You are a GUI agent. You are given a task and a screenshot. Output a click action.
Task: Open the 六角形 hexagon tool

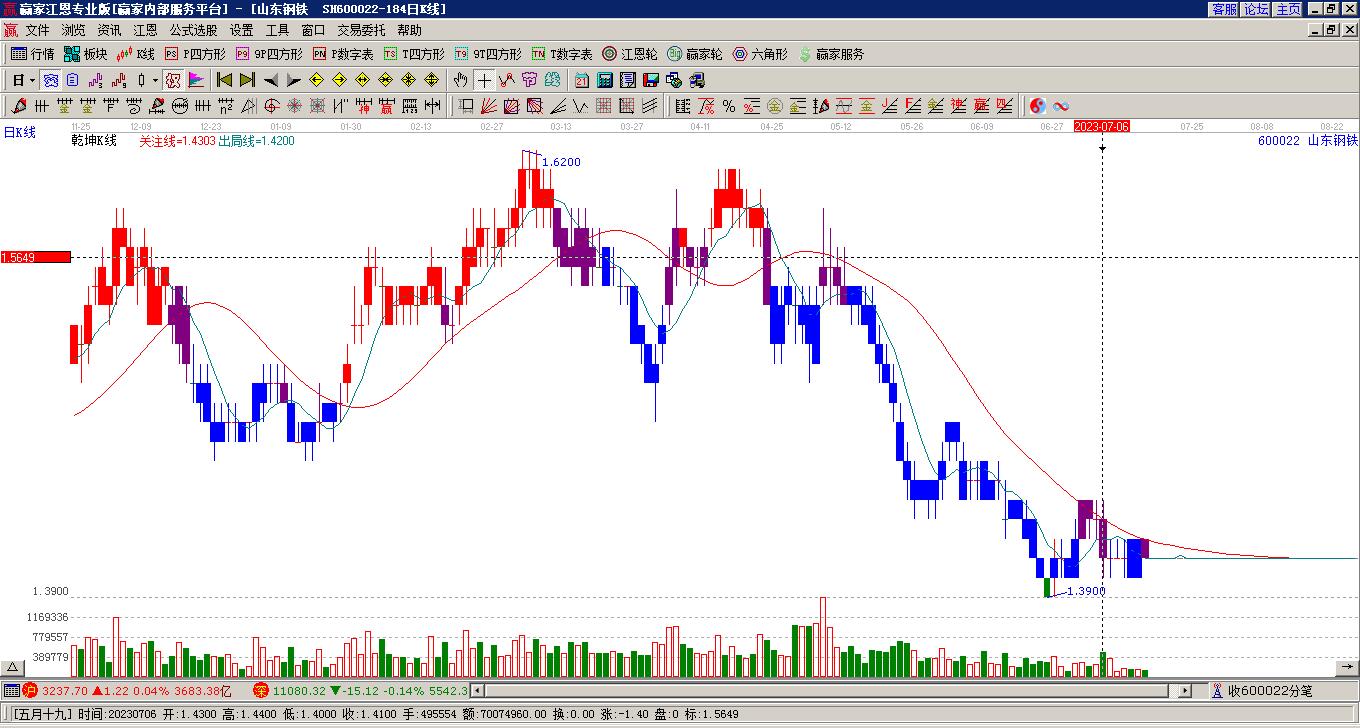click(760, 54)
